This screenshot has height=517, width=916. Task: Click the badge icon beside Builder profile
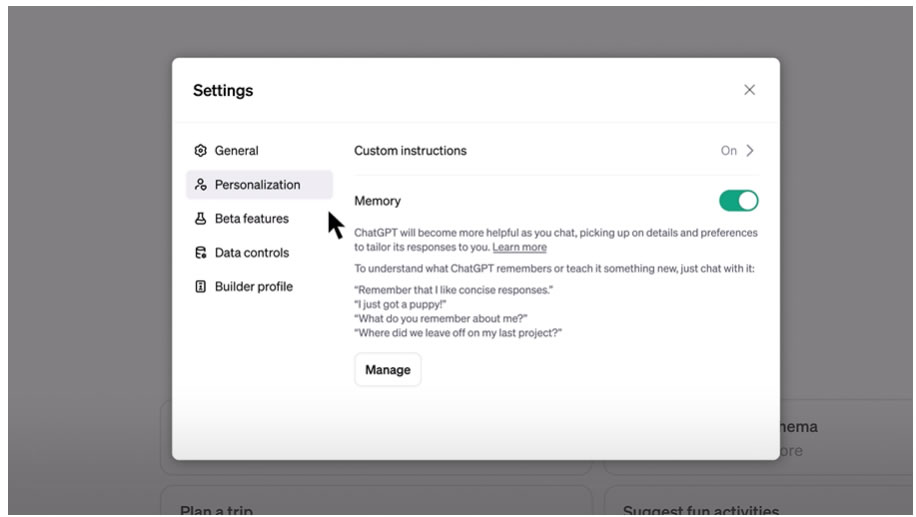pos(200,287)
